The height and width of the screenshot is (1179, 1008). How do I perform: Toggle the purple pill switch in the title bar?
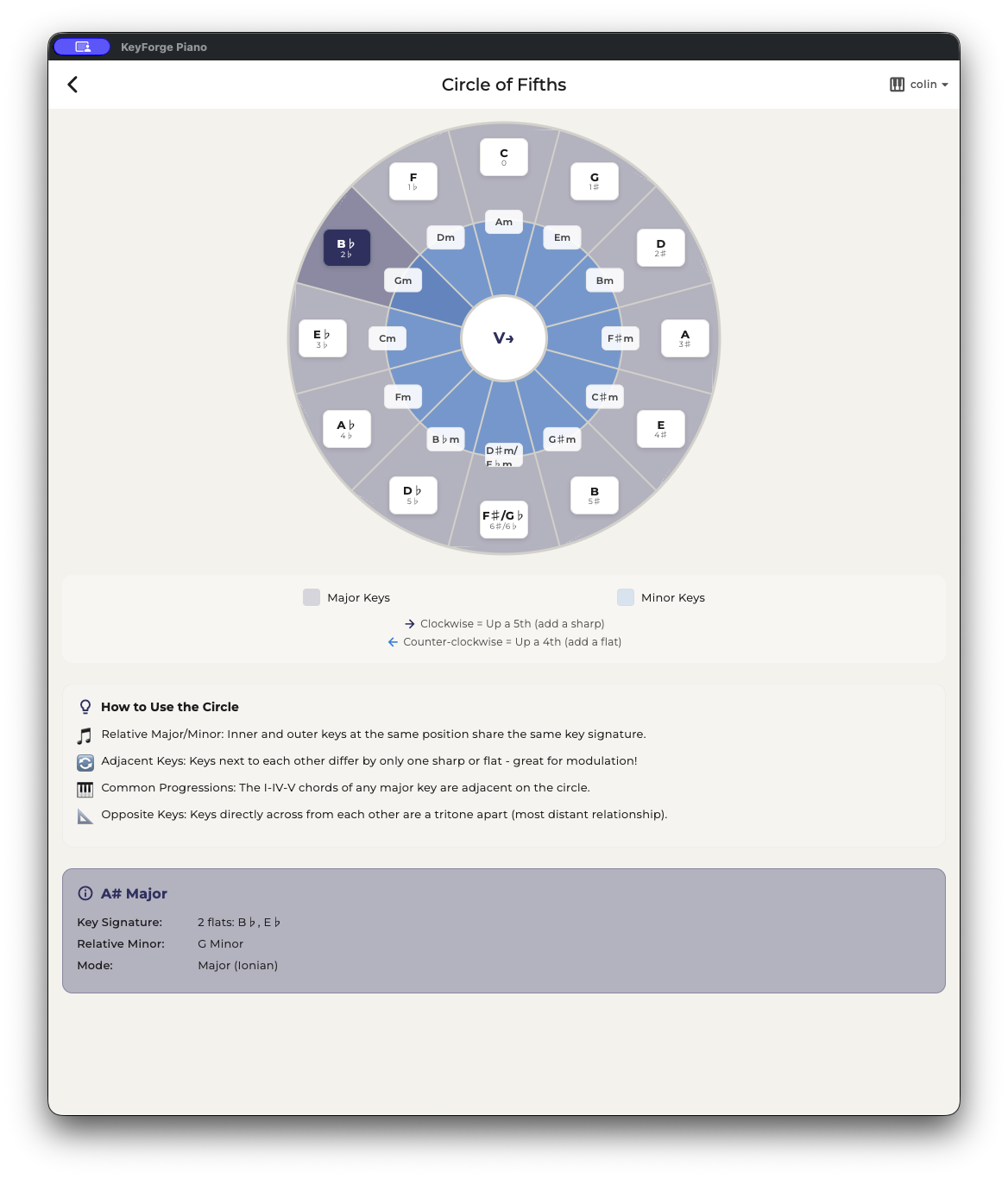click(82, 46)
